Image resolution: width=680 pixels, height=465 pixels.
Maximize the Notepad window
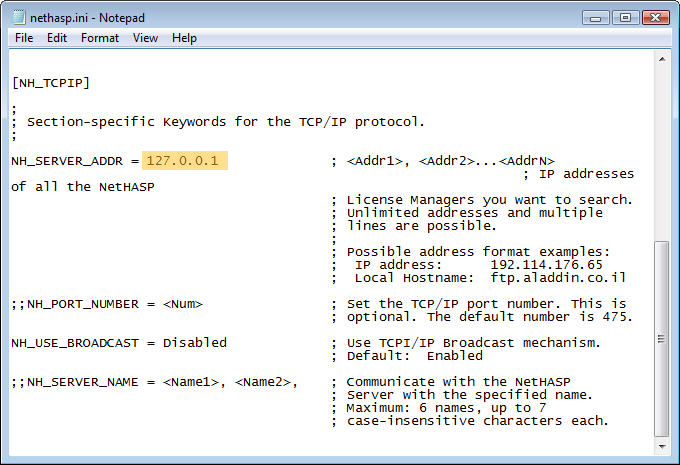(x=625, y=17)
